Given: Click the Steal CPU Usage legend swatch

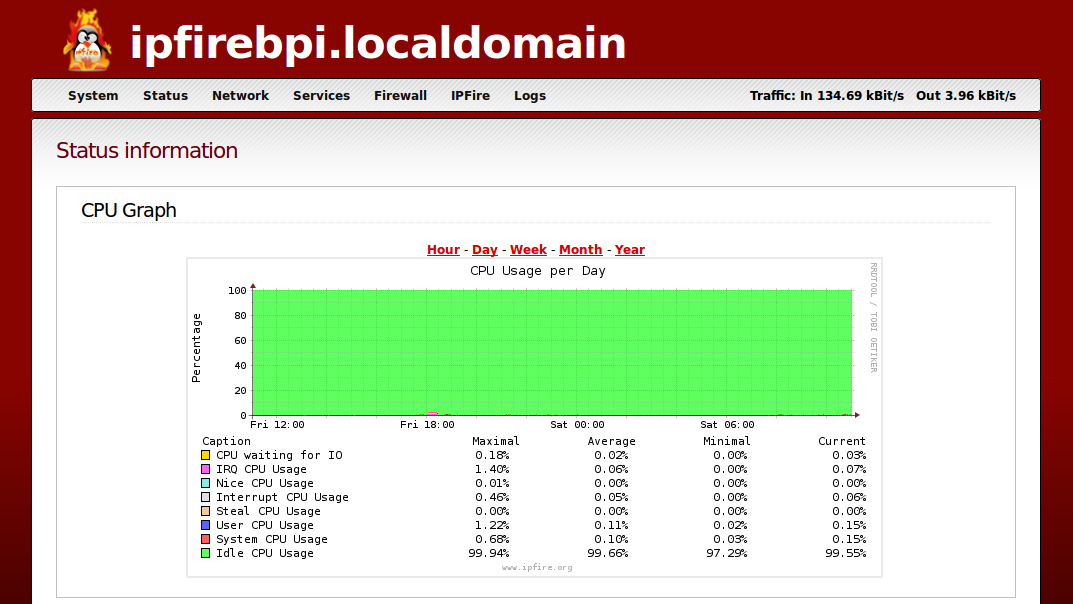Looking at the screenshot, I should tap(205, 511).
